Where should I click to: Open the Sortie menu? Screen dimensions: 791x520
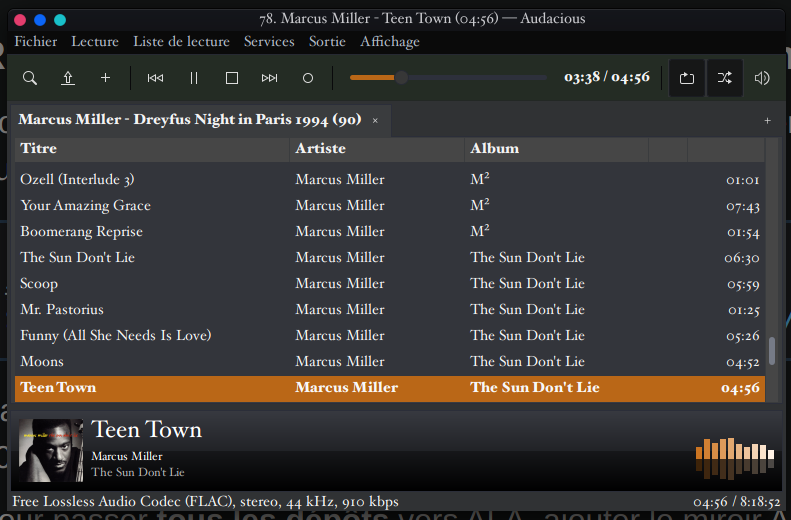(x=327, y=41)
